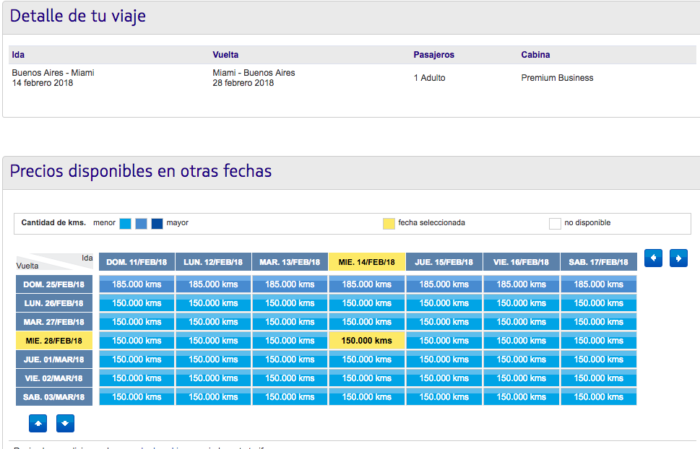Click the white no disponible legend swatch
Image resolution: width=700 pixels, height=449 pixels.
coord(554,223)
